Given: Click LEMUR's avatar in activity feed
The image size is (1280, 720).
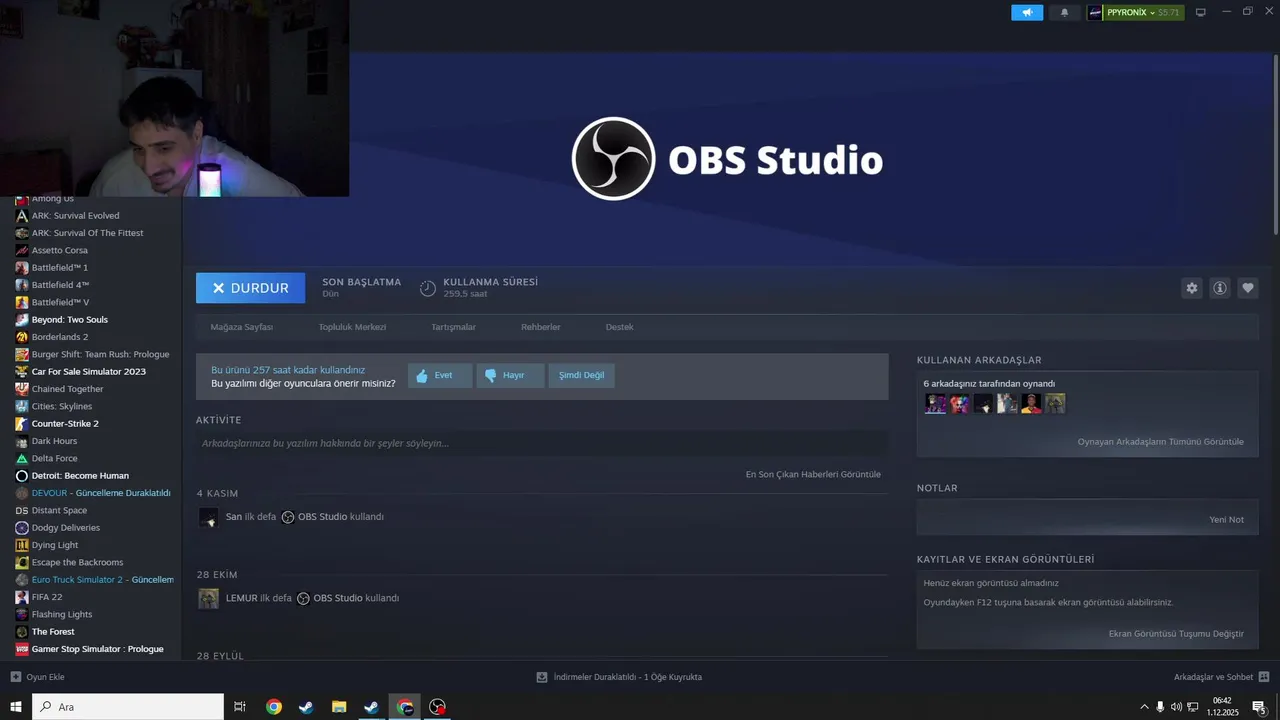Looking at the screenshot, I should pyautogui.click(x=208, y=598).
